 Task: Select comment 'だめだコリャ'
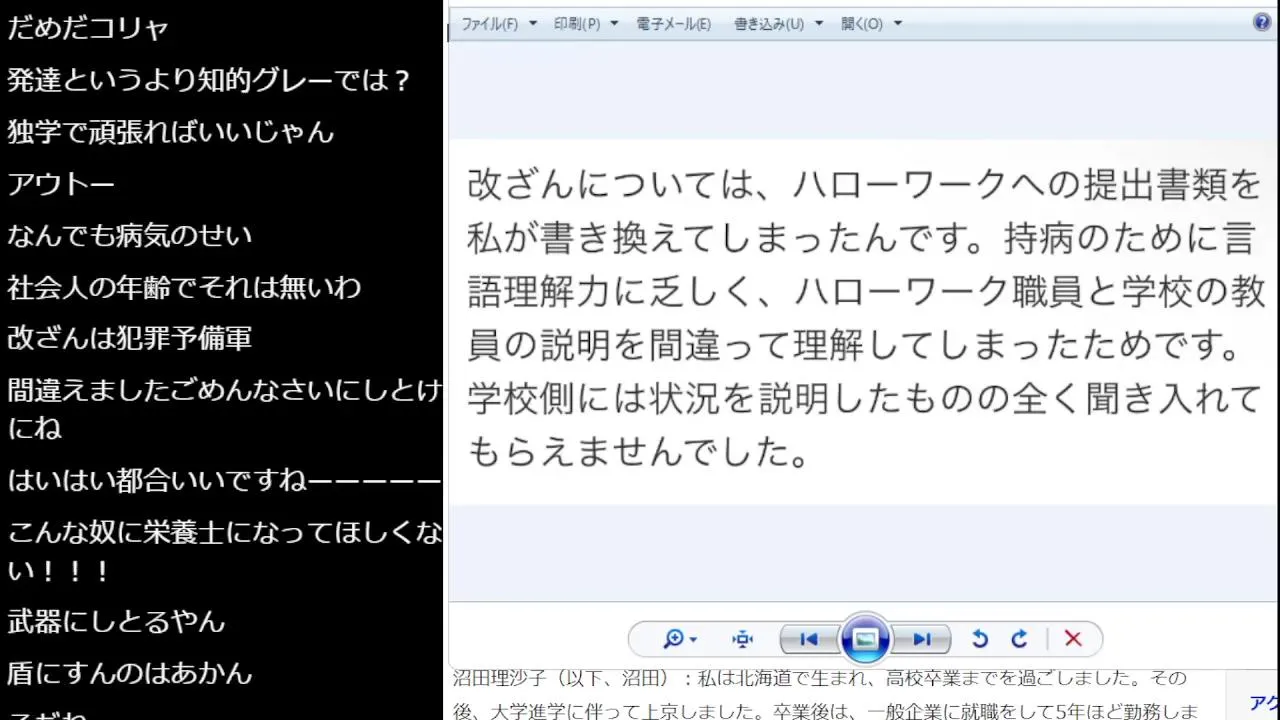[88, 28]
